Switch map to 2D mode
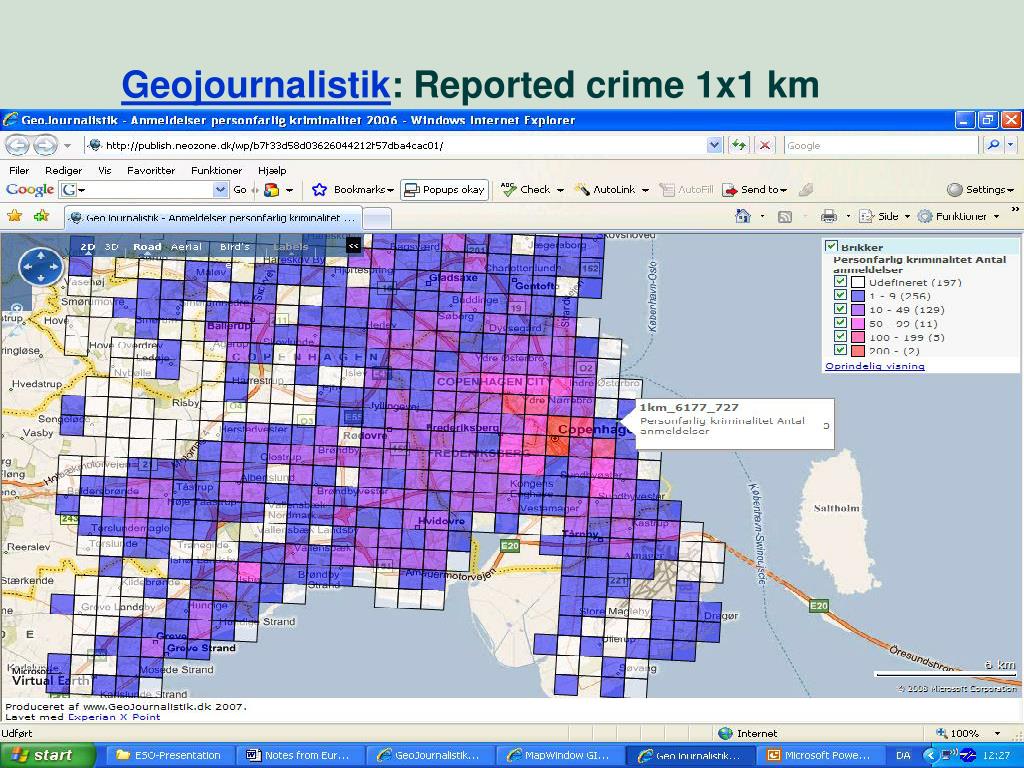The width and height of the screenshot is (1024, 768). click(88, 247)
